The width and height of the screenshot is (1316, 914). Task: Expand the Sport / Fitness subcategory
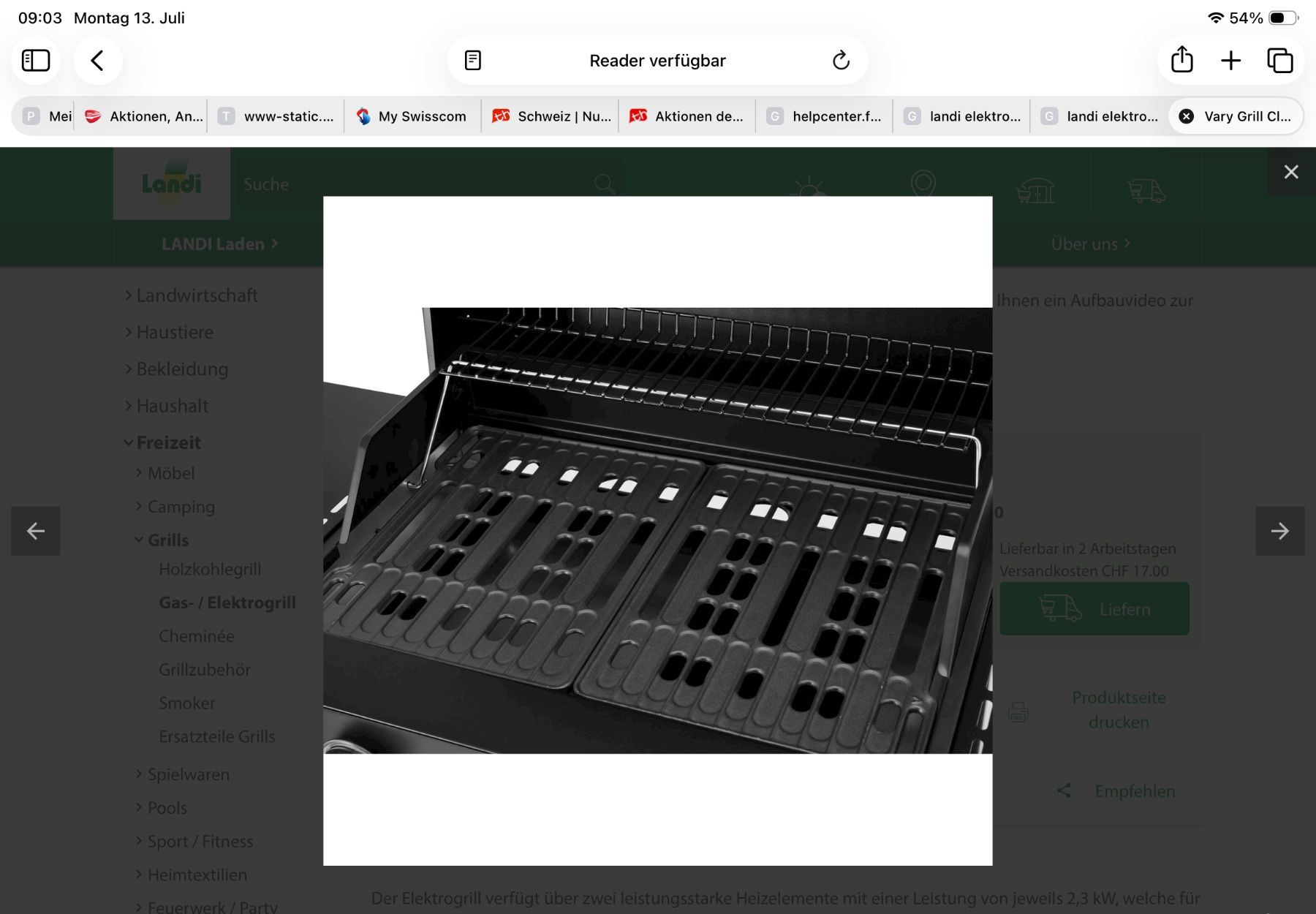click(x=194, y=842)
